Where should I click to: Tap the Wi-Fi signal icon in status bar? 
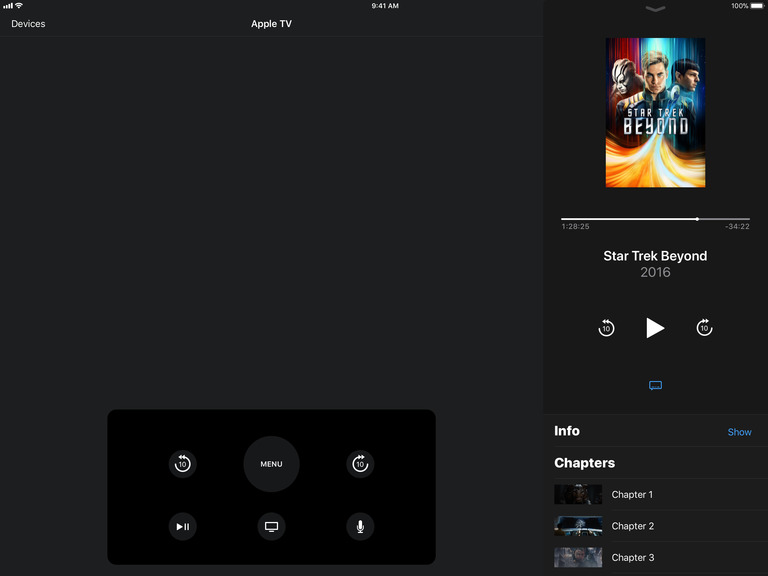tap(19, 5)
